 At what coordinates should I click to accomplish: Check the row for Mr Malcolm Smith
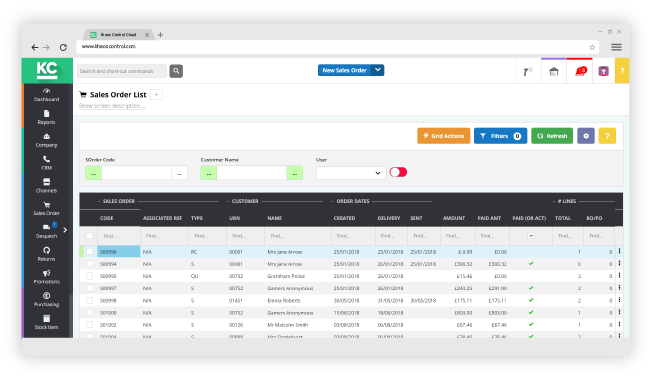click(89, 325)
